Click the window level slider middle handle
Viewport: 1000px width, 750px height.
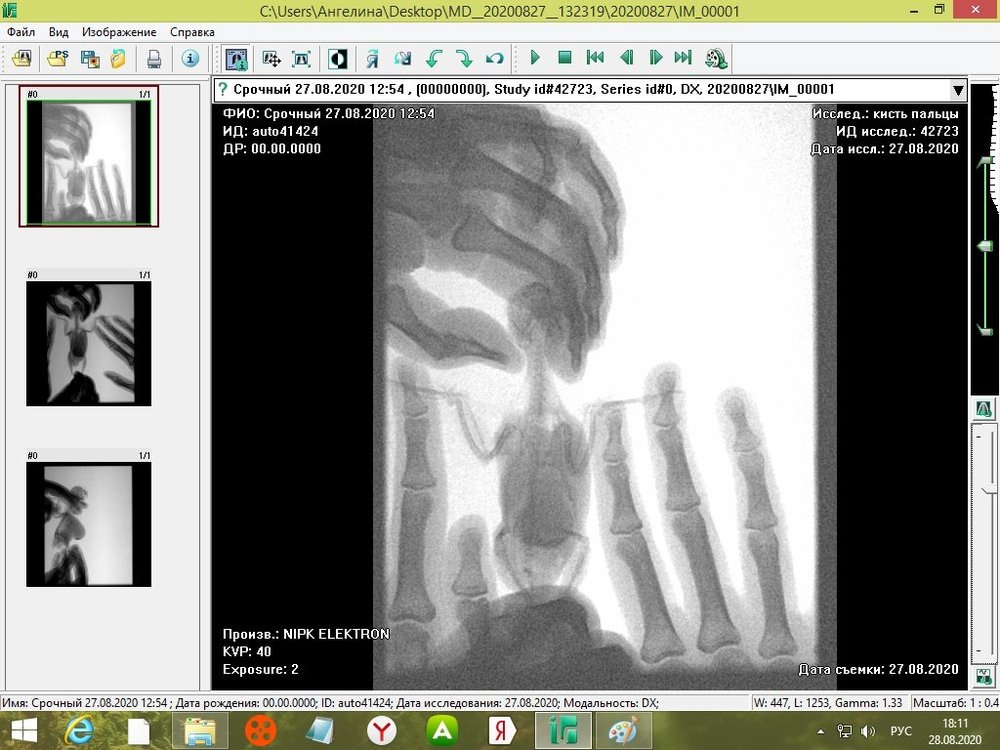pyautogui.click(x=984, y=245)
